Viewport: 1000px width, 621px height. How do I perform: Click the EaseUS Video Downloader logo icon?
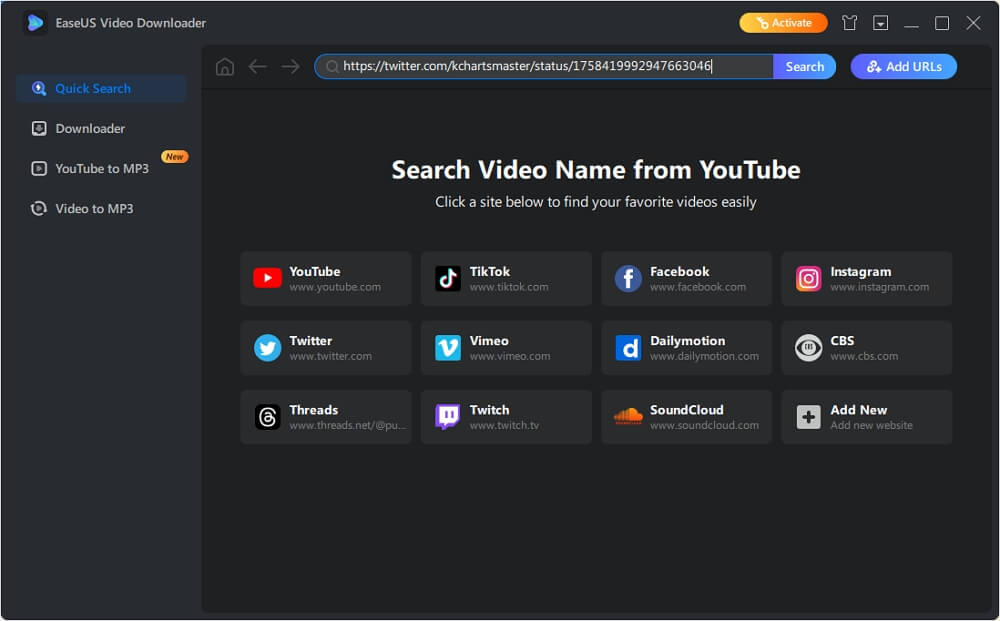coord(35,23)
